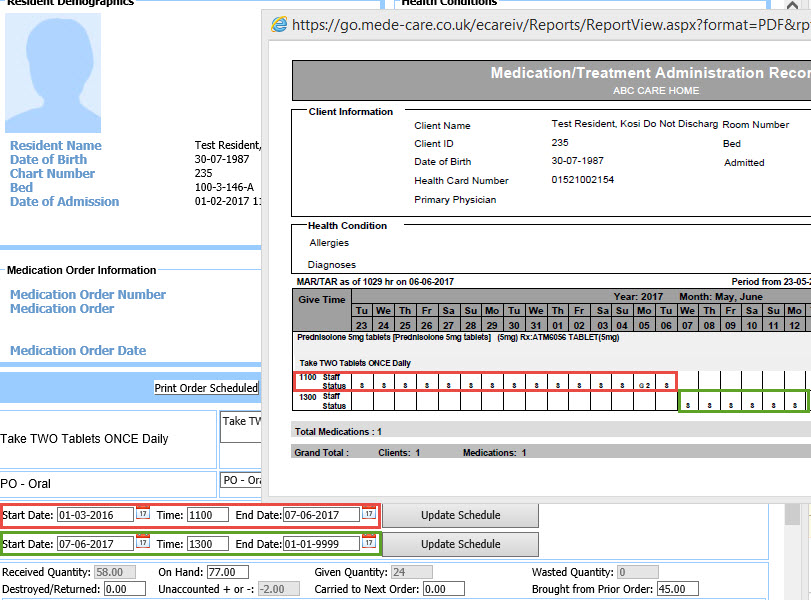Select the Time field containing 1300
Image resolution: width=811 pixels, height=600 pixels.
(x=207, y=544)
